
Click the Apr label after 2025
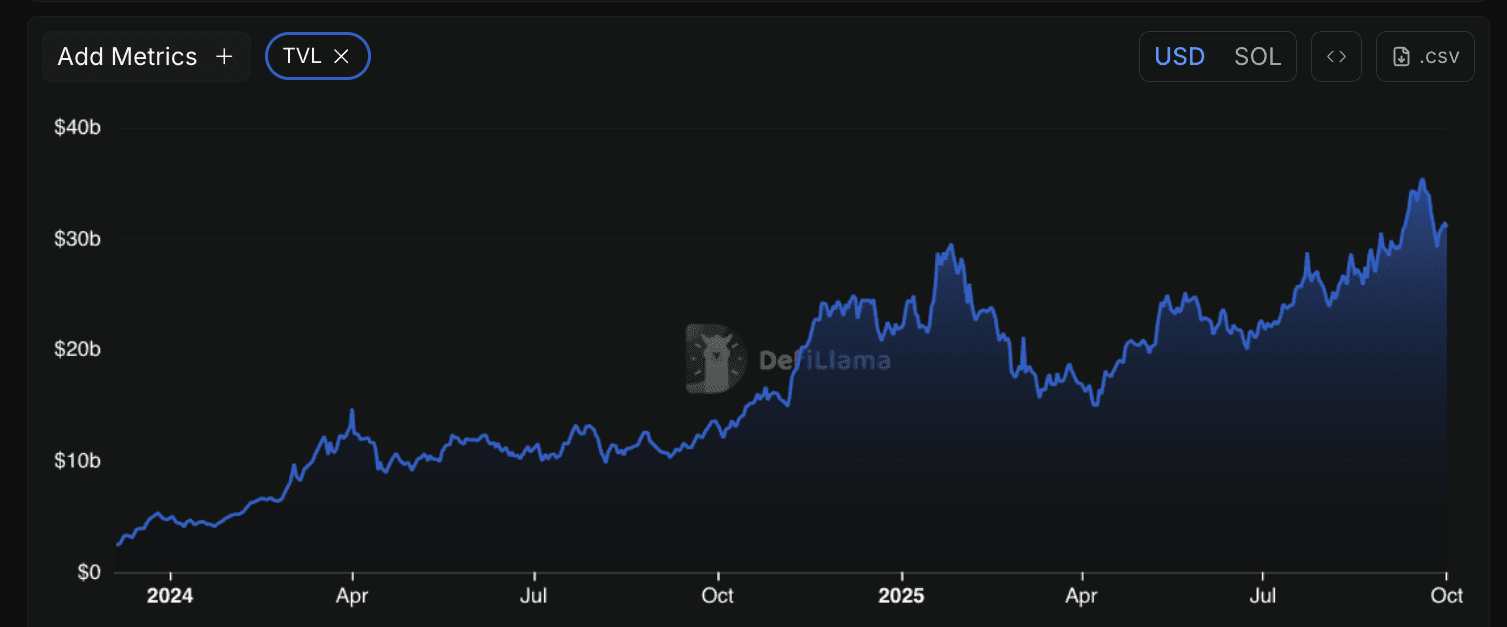click(x=1082, y=596)
